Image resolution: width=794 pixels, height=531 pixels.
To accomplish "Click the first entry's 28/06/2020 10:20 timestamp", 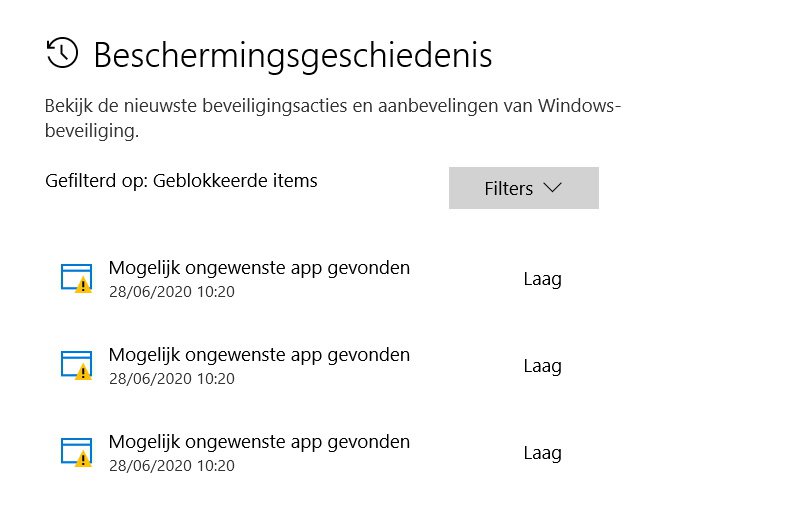I will click(x=172, y=292).
